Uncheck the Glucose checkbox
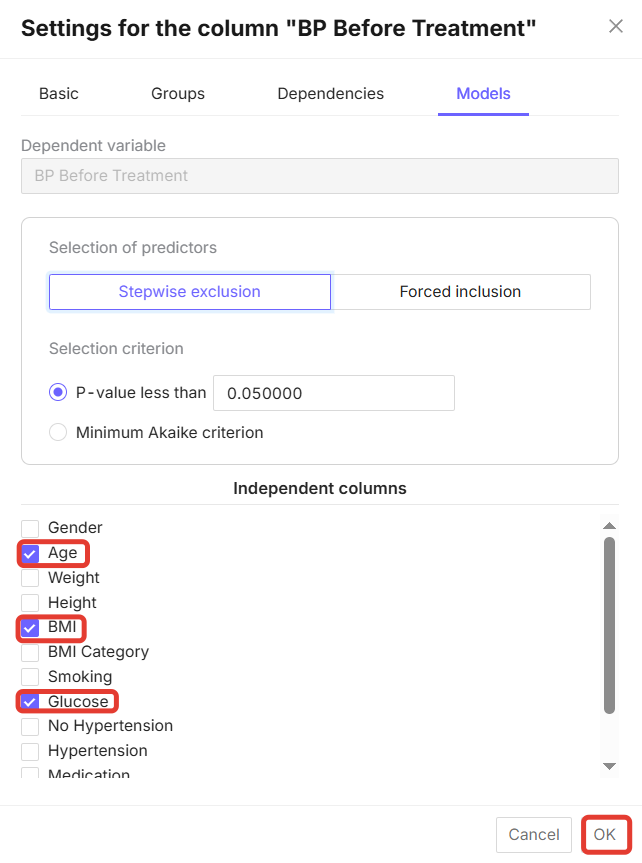 tap(30, 702)
